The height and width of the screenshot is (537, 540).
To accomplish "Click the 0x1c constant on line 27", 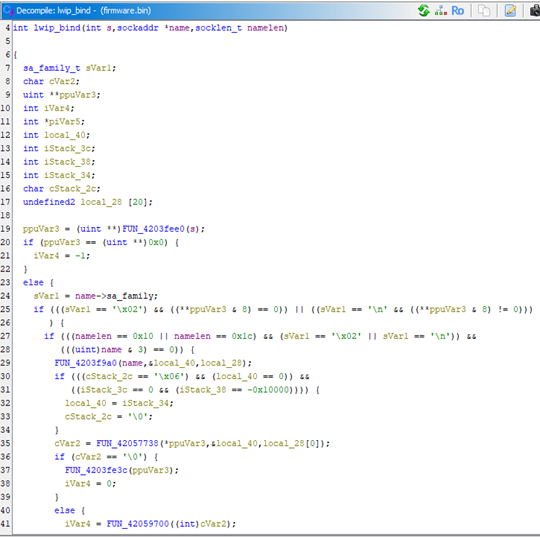I will coord(243,336).
